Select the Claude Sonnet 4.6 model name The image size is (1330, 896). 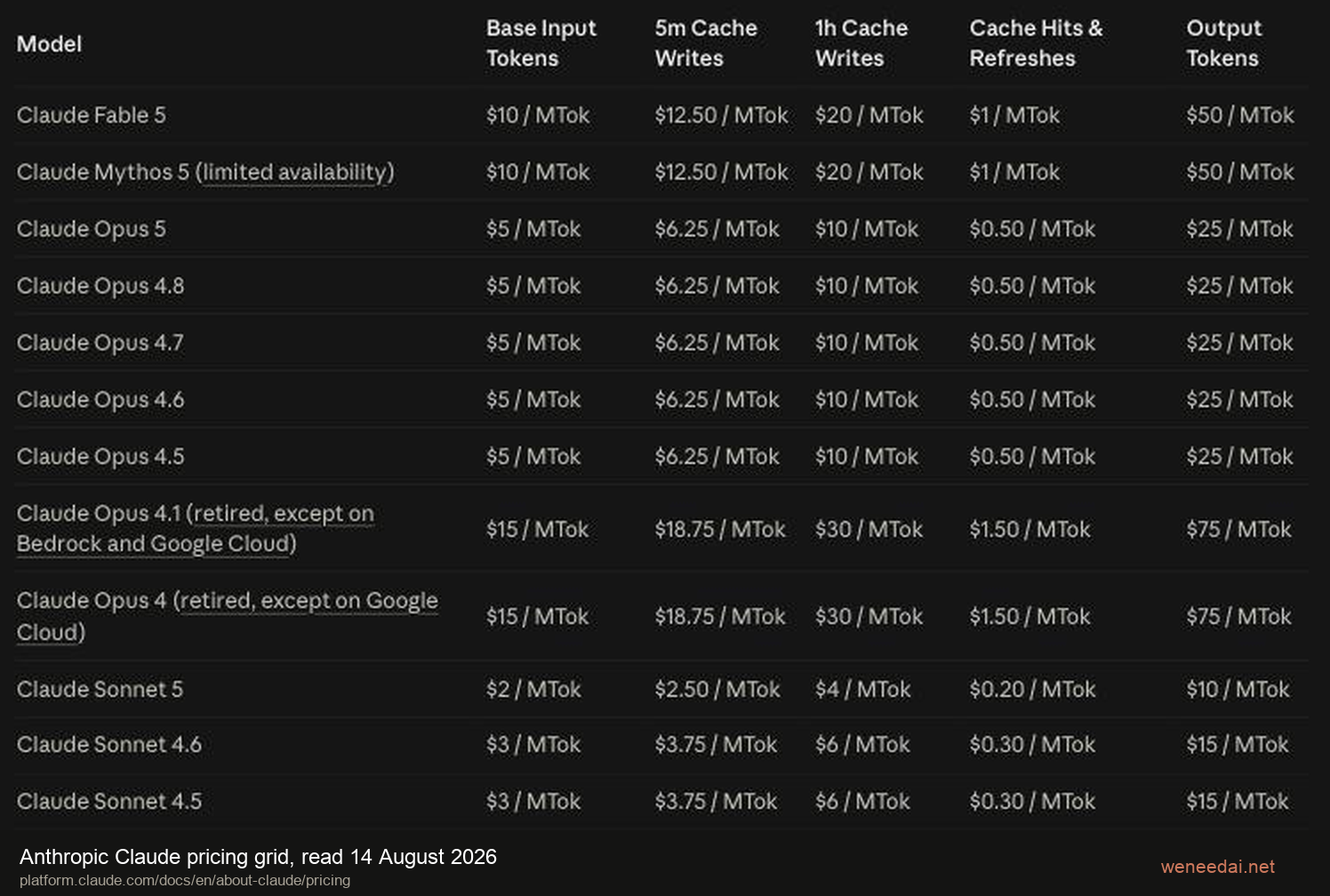pyautogui.click(x=109, y=744)
